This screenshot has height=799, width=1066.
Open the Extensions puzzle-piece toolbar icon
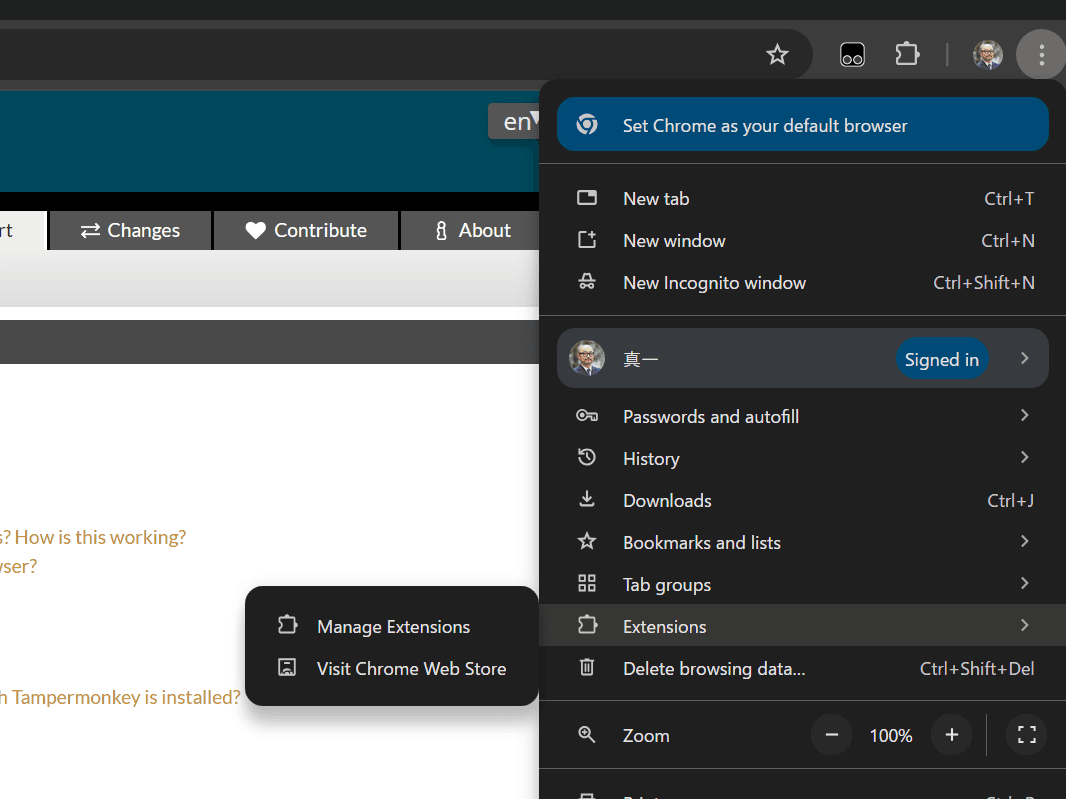(907, 55)
